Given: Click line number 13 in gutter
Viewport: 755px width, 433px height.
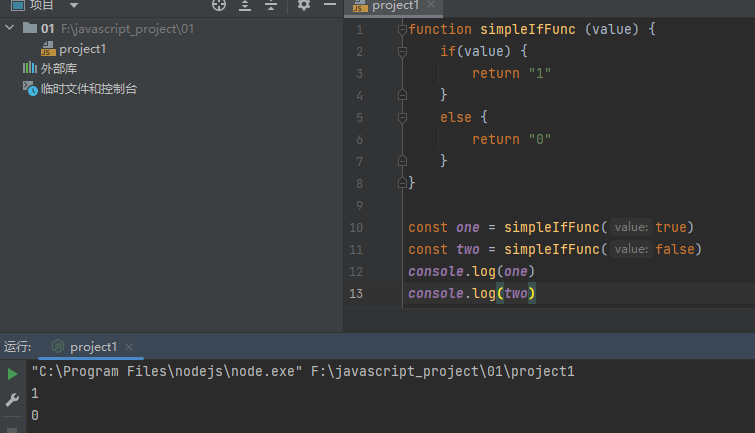Looking at the screenshot, I should 356,293.
